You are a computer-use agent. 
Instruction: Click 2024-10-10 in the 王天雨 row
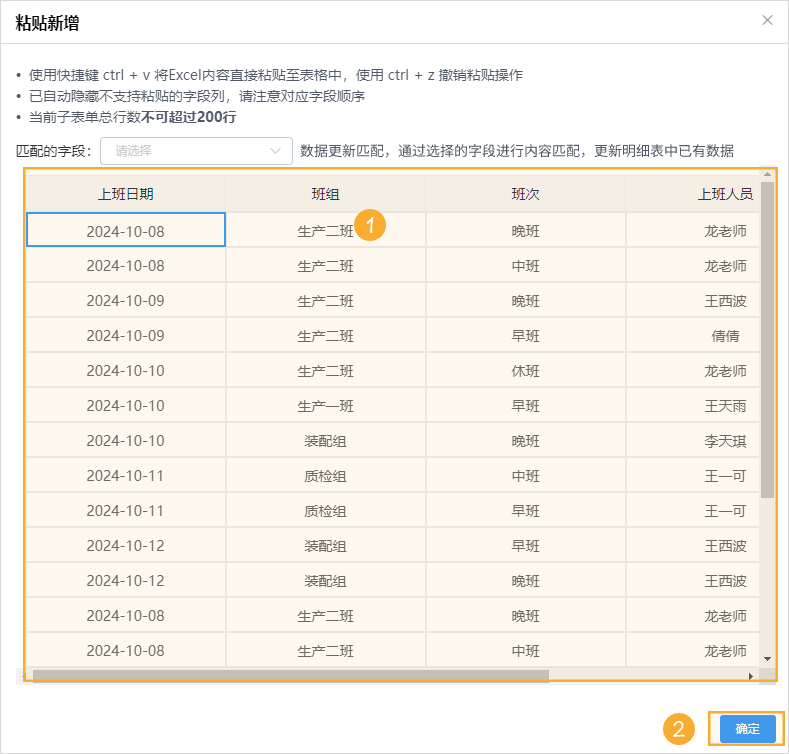coord(125,406)
